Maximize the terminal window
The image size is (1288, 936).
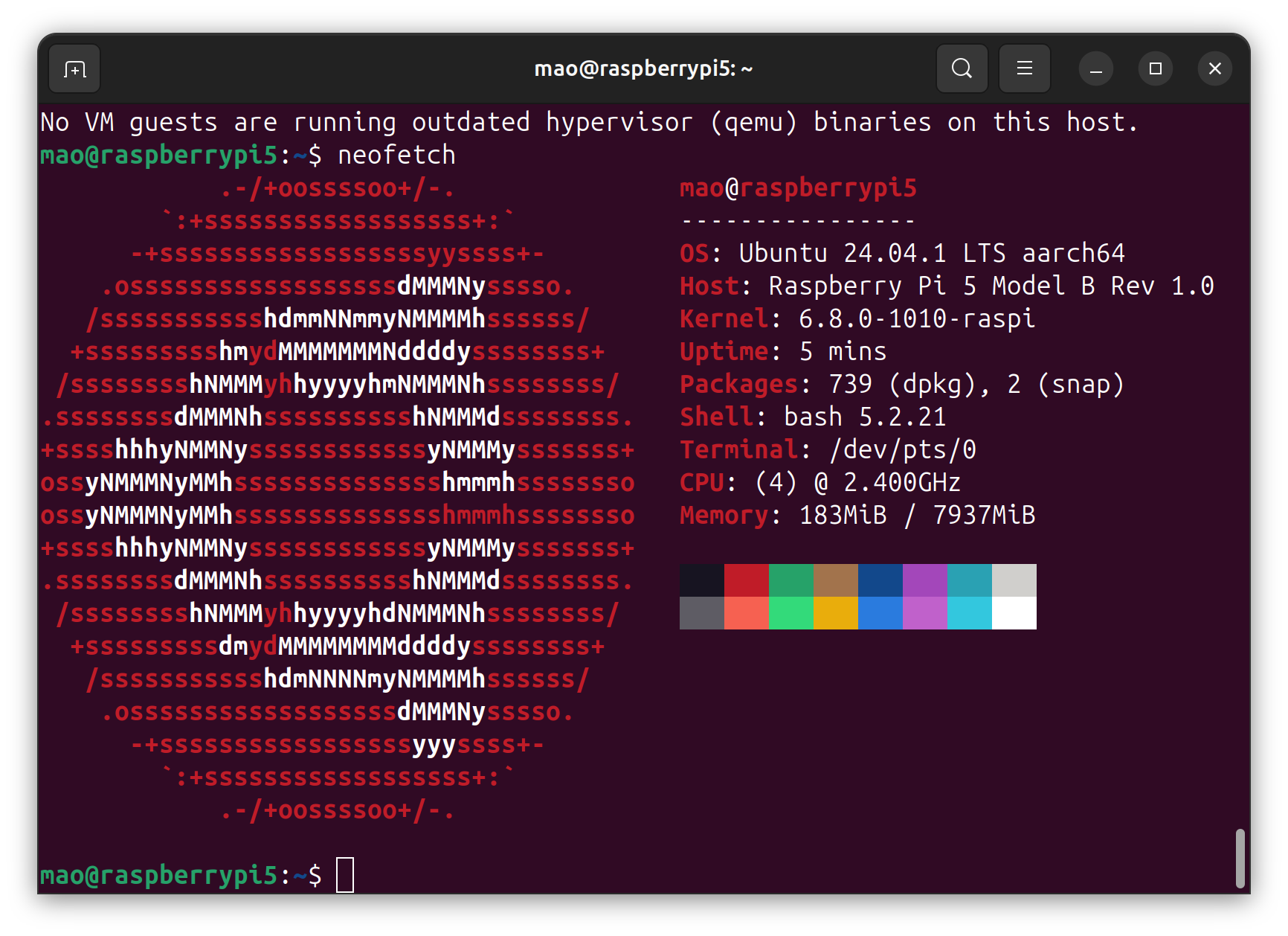click(x=1155, y=69)
